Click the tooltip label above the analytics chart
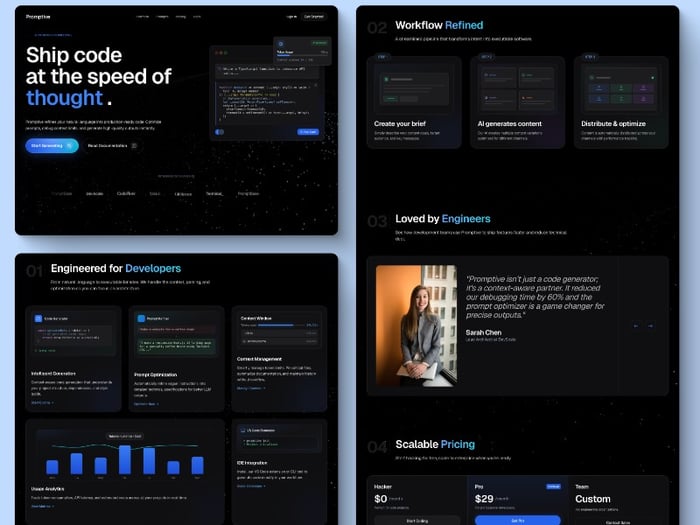 click(125, 436)
